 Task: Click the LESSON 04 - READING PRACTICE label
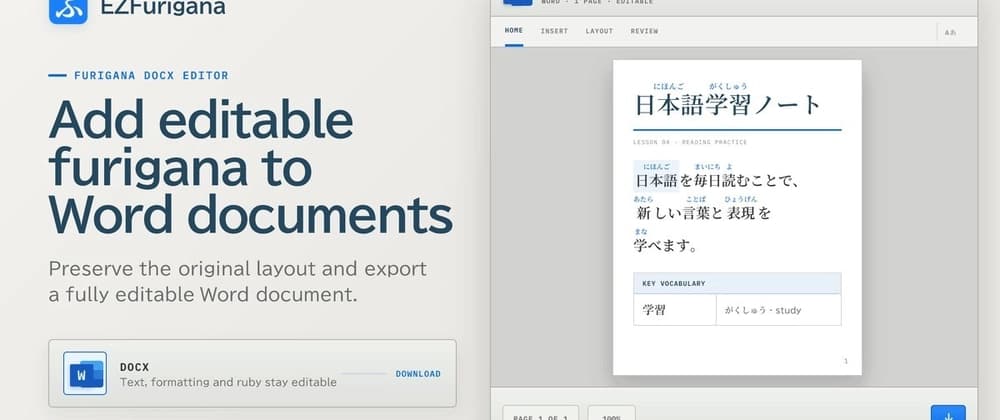(690, 142)
